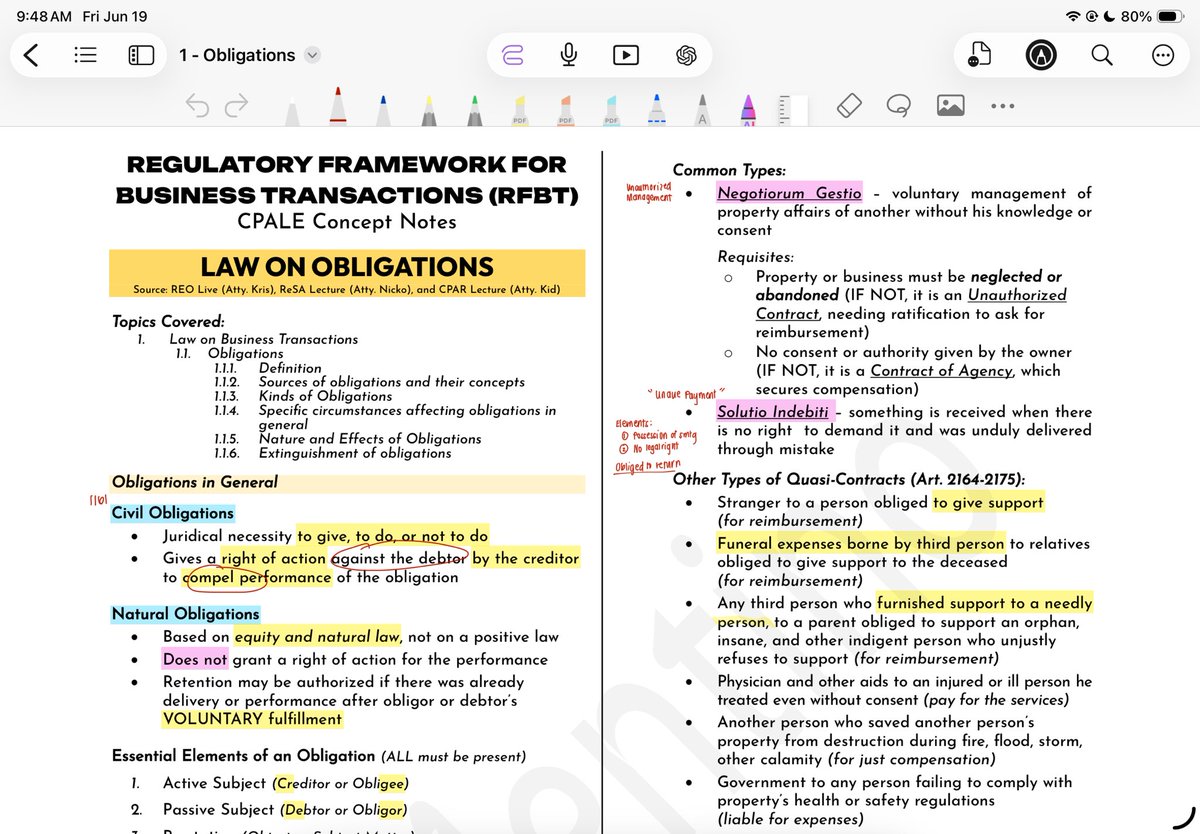Select the lasso selection tool
Image resolution: width=1200 pixels, height=834 pixels.
click(899, 105)
